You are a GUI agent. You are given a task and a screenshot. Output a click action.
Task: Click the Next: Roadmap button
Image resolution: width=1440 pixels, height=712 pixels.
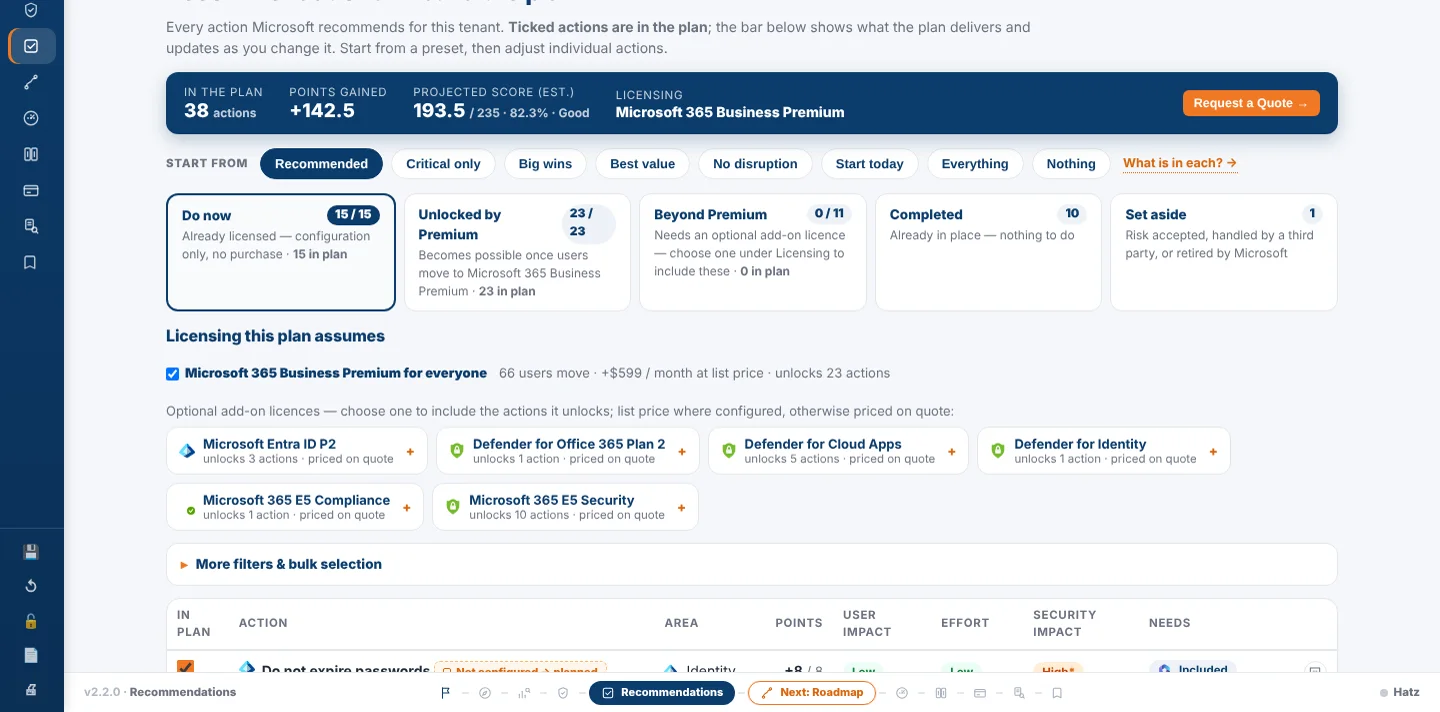812,693
